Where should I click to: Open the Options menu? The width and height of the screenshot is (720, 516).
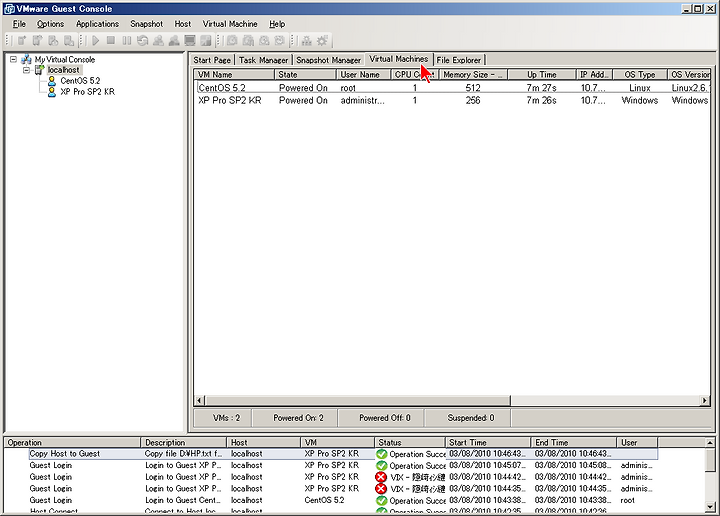(51, 24)
